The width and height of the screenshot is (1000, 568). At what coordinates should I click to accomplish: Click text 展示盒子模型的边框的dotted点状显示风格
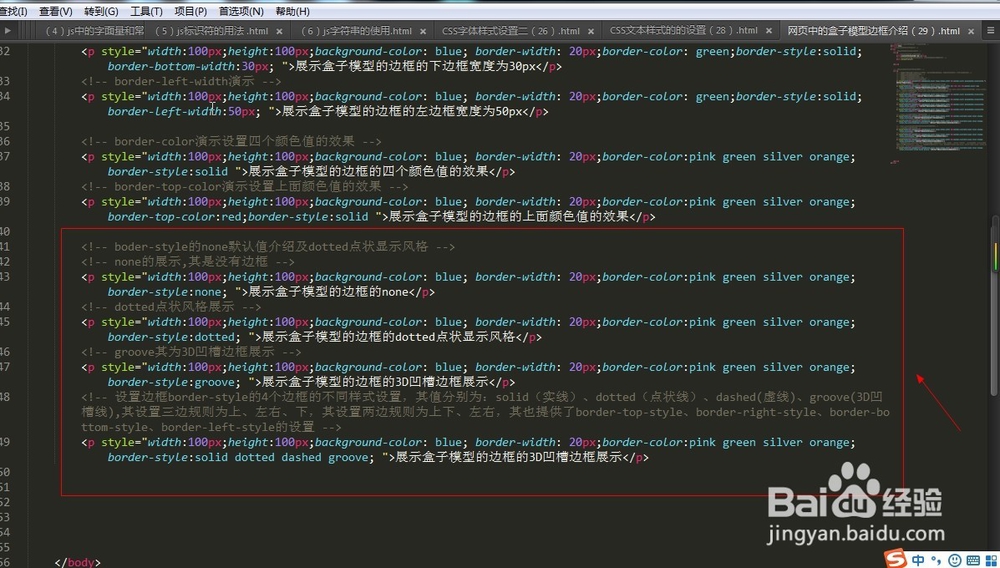click(x=388, y=337)
